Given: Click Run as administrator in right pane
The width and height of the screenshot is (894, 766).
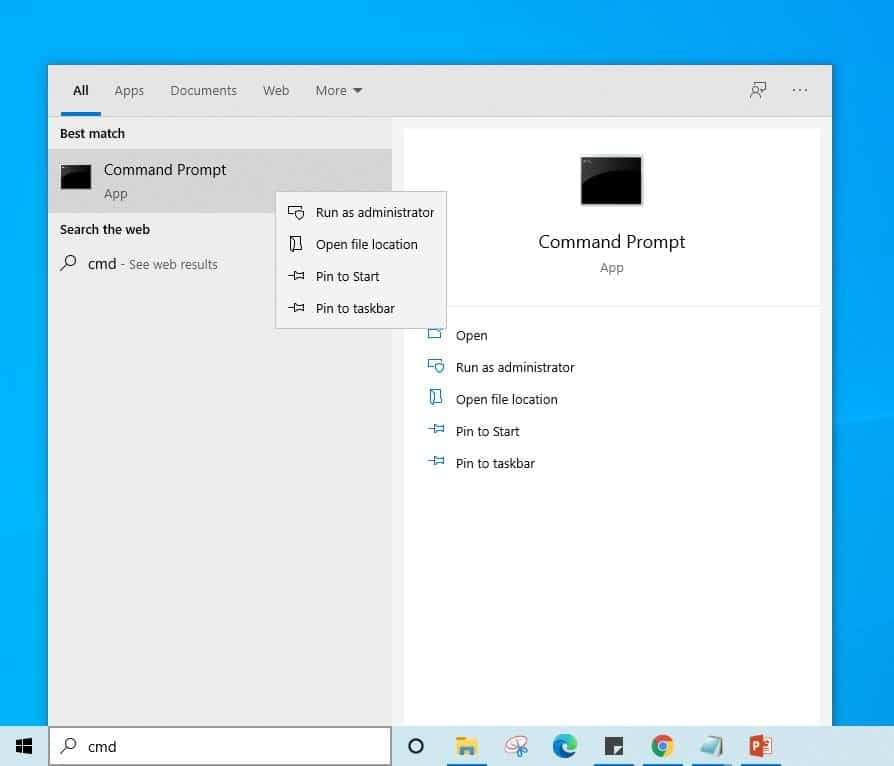Looking at the screenshot, I should [x=515, y=367].
